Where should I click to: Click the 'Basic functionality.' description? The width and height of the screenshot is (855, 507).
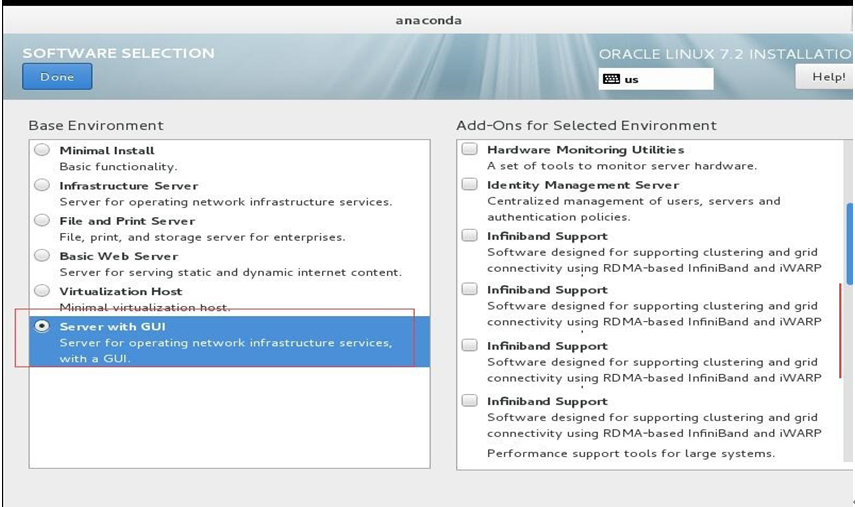click(118, 166)
